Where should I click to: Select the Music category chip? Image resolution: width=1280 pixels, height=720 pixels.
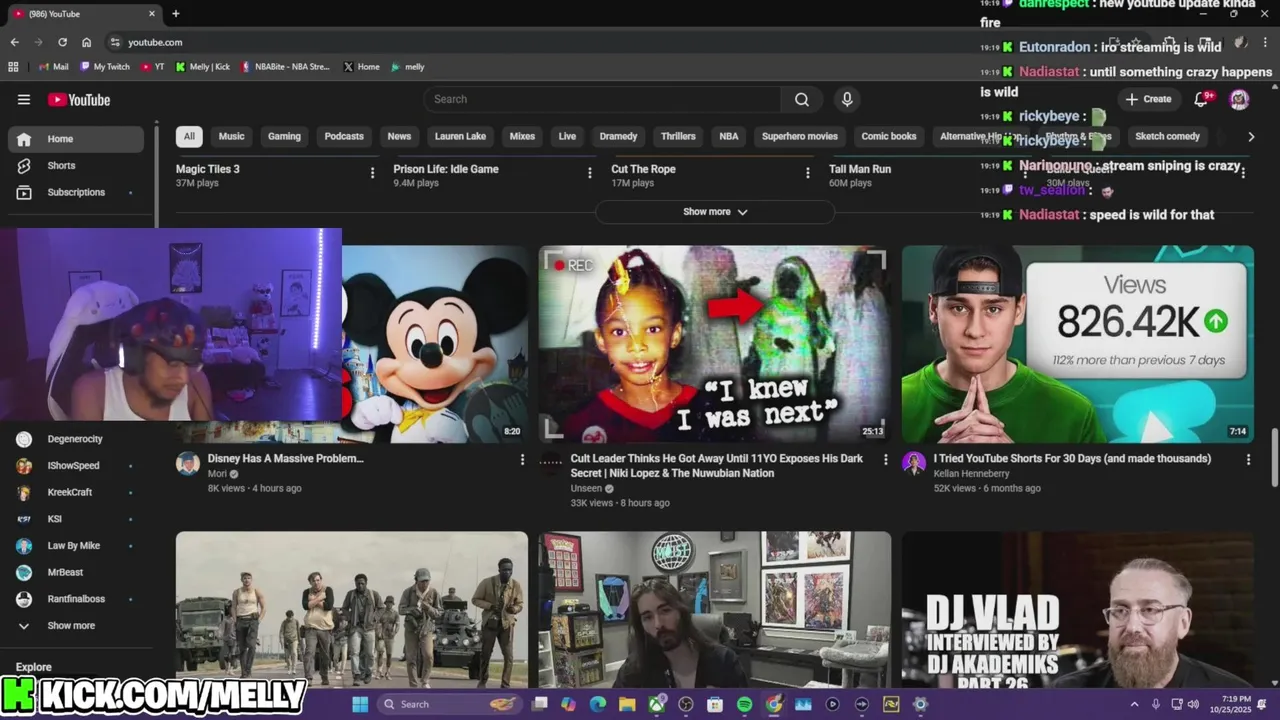point(231,136)
